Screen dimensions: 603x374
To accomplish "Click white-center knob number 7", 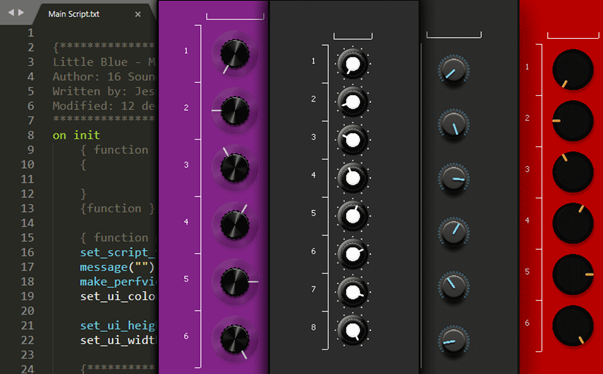I will point(353,292).
